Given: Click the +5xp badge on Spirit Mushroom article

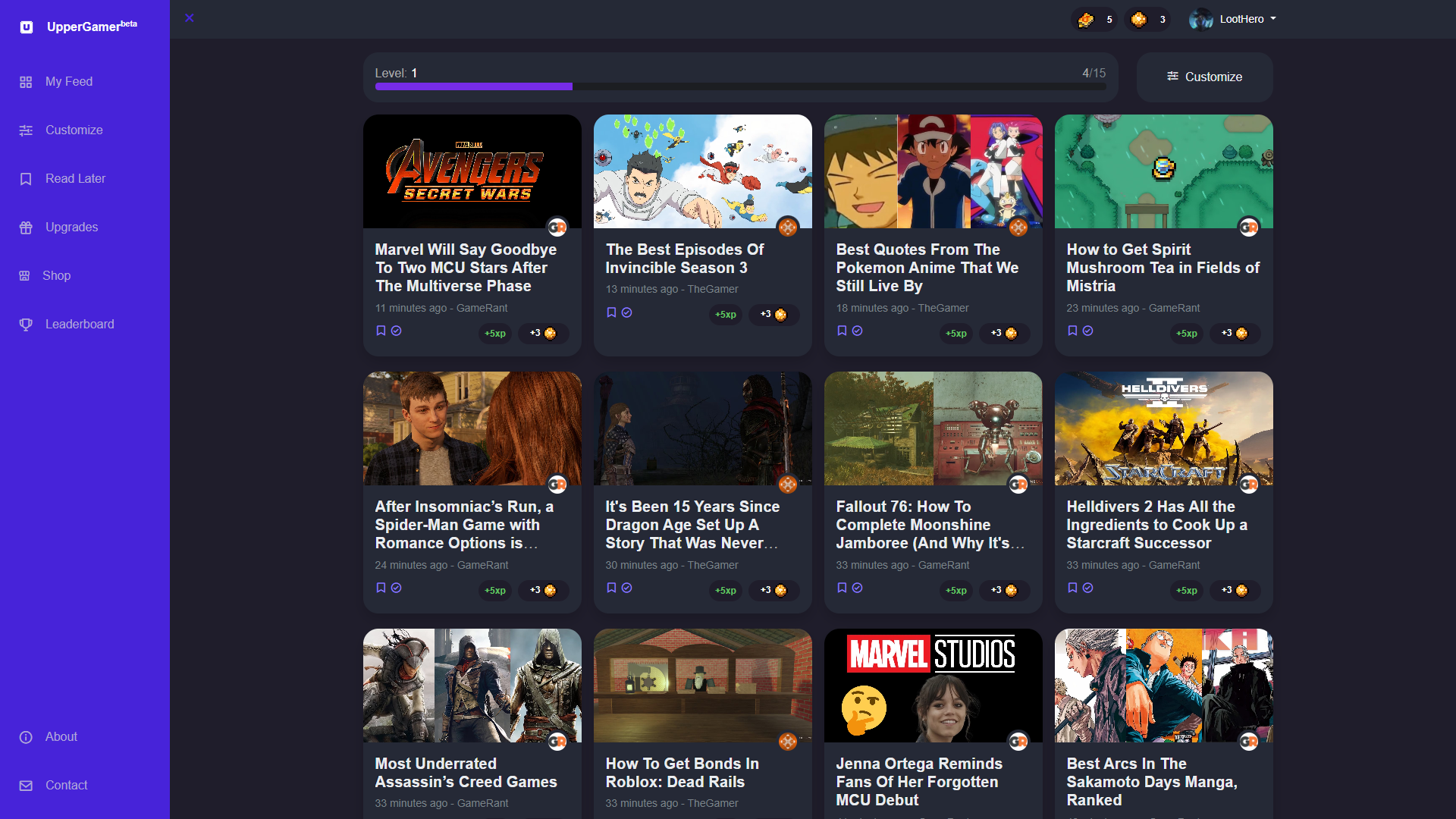Looking at the screenshot, I should (x=1187, y=334).
